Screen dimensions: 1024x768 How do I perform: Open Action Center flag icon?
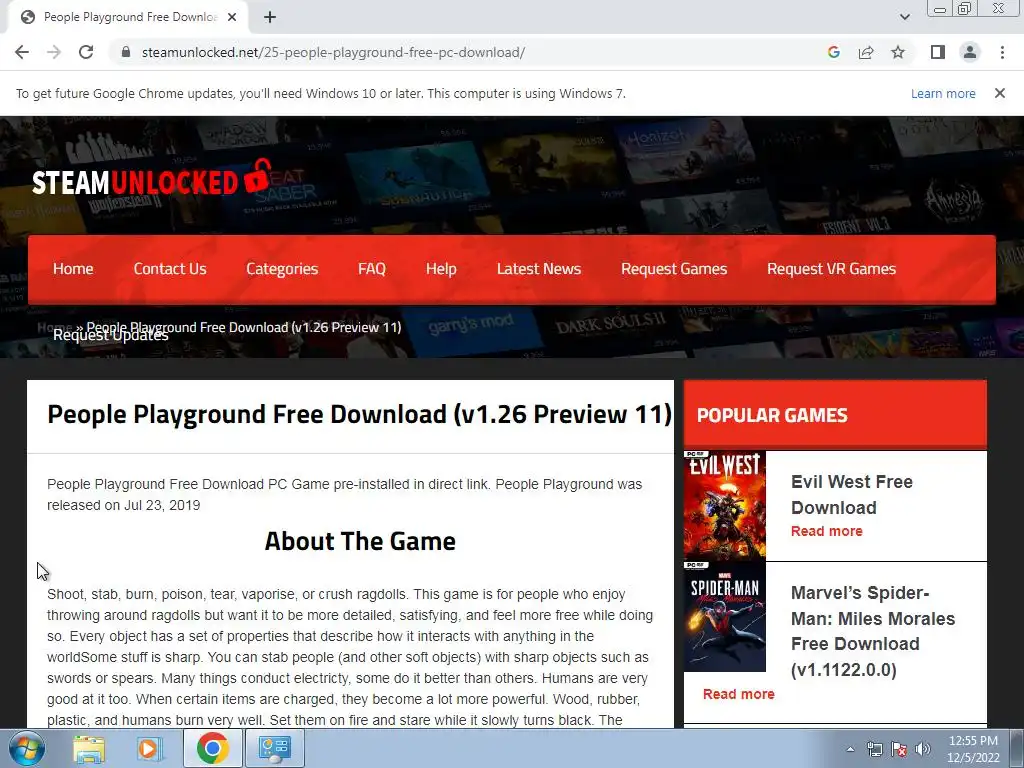tap(899, 749)
